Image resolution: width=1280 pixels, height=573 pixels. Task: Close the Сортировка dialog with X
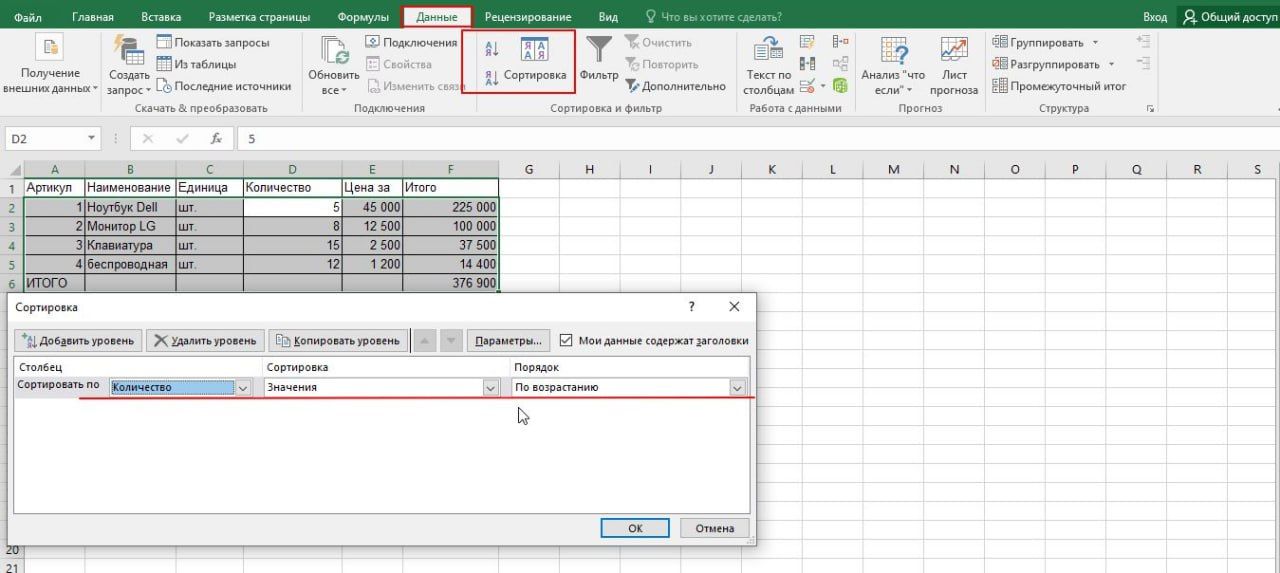click(x=734, y=307)
